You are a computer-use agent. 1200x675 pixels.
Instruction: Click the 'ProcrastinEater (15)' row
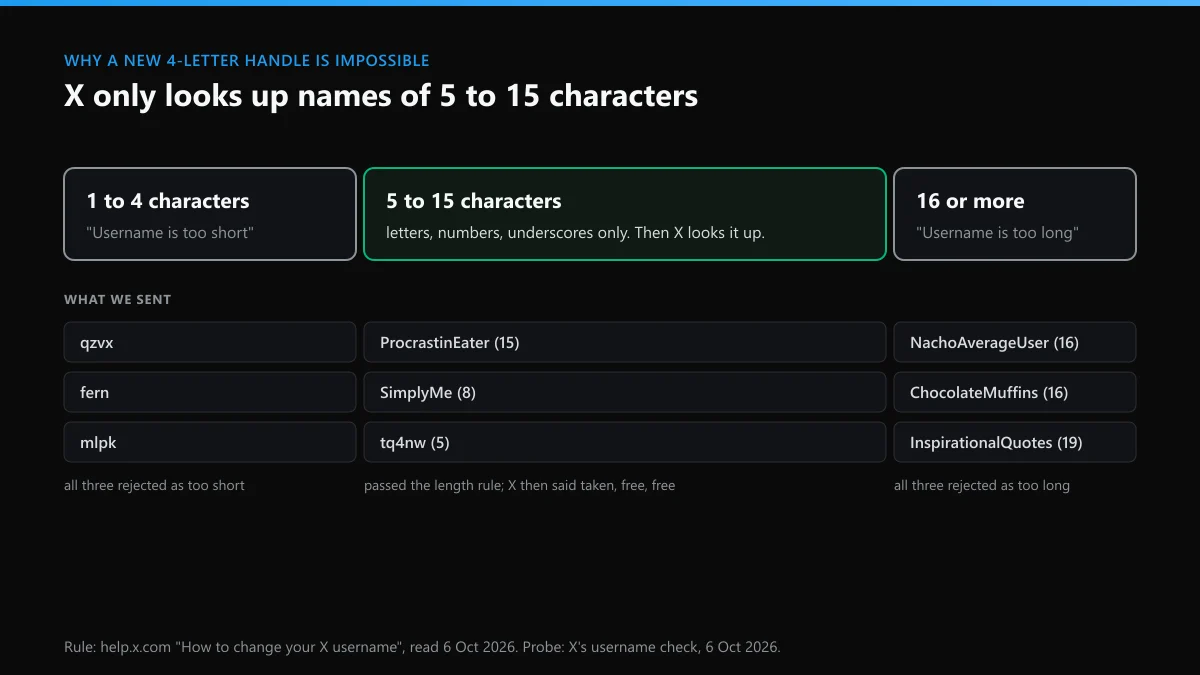625,342
